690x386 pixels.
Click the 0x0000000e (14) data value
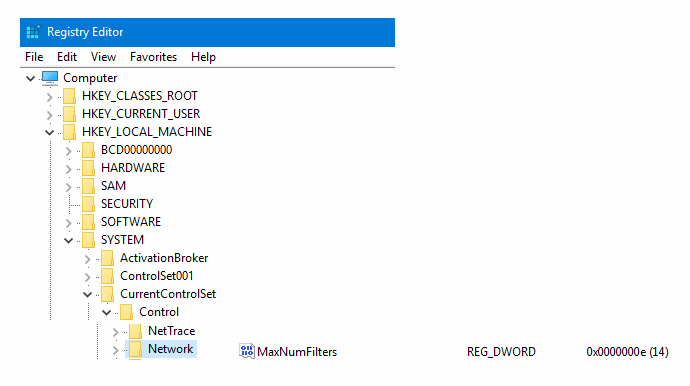point(628,352)
